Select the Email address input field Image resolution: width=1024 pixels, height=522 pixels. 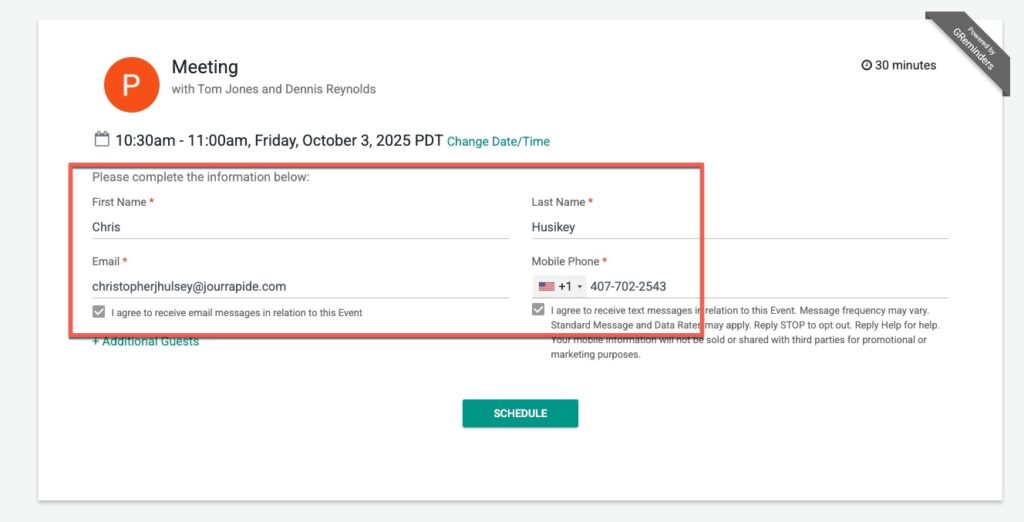(300, 286)
